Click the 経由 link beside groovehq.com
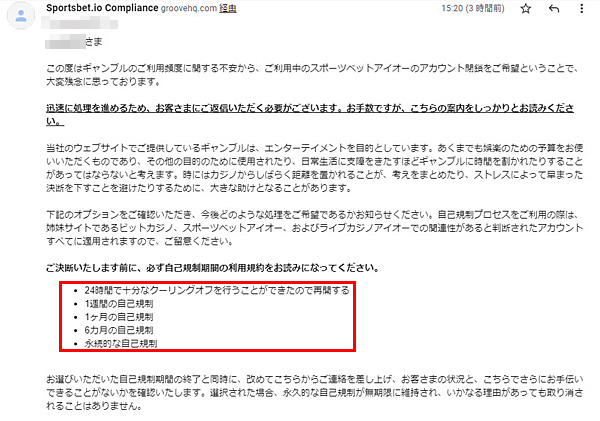The image size is (600, 421). click(228, 8)
